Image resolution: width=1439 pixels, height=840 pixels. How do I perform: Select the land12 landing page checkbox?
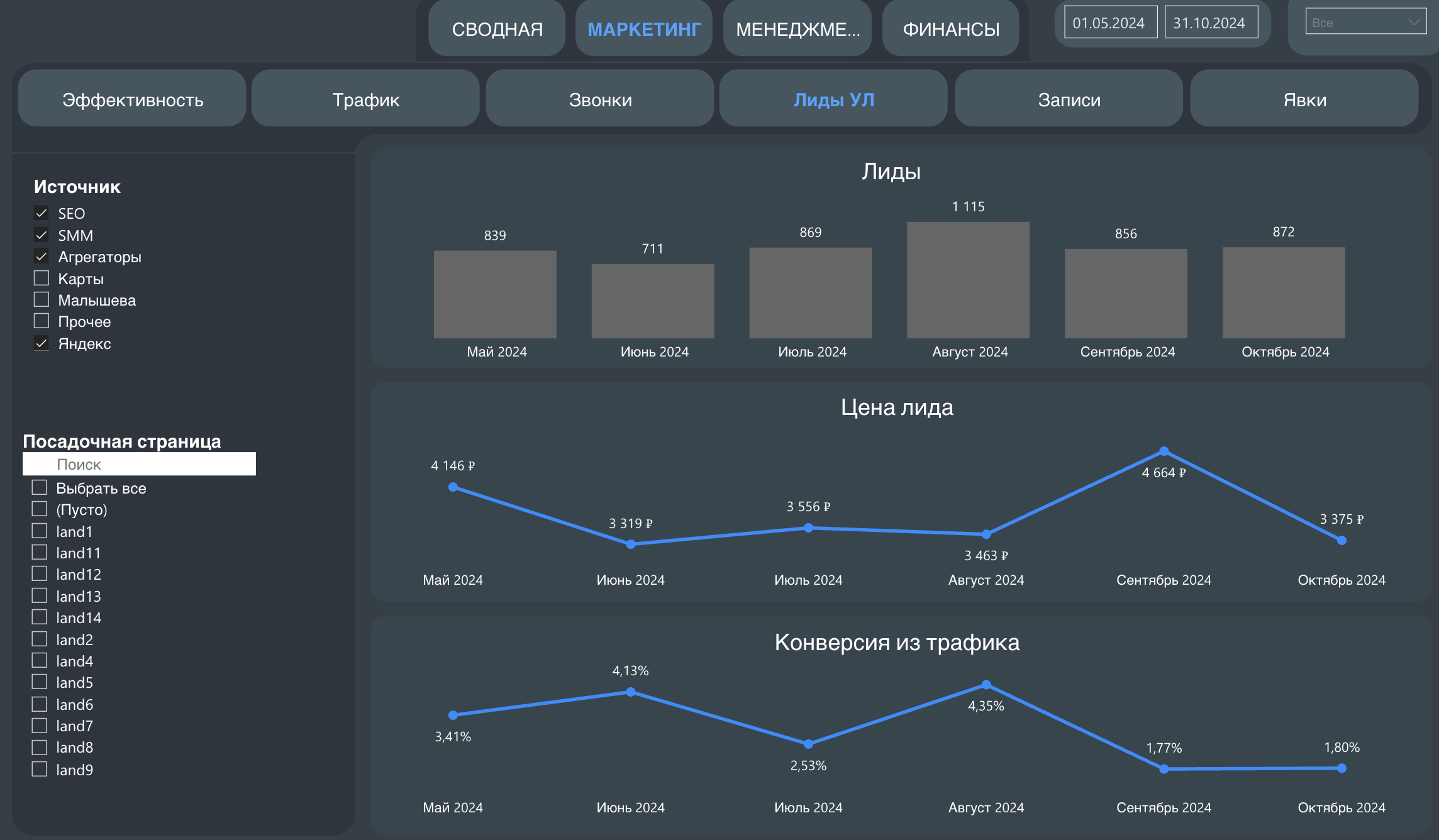point(40,573)
